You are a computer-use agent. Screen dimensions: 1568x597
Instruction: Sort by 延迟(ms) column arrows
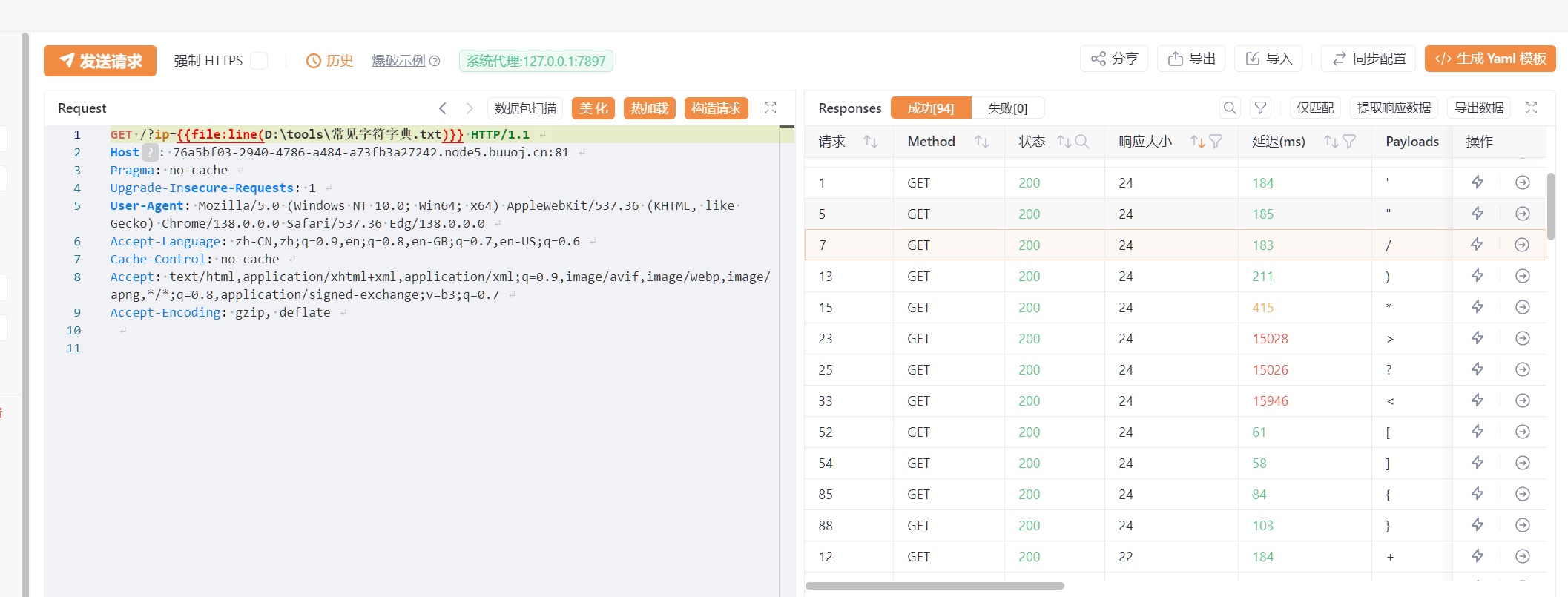[x=1331, y=142]
